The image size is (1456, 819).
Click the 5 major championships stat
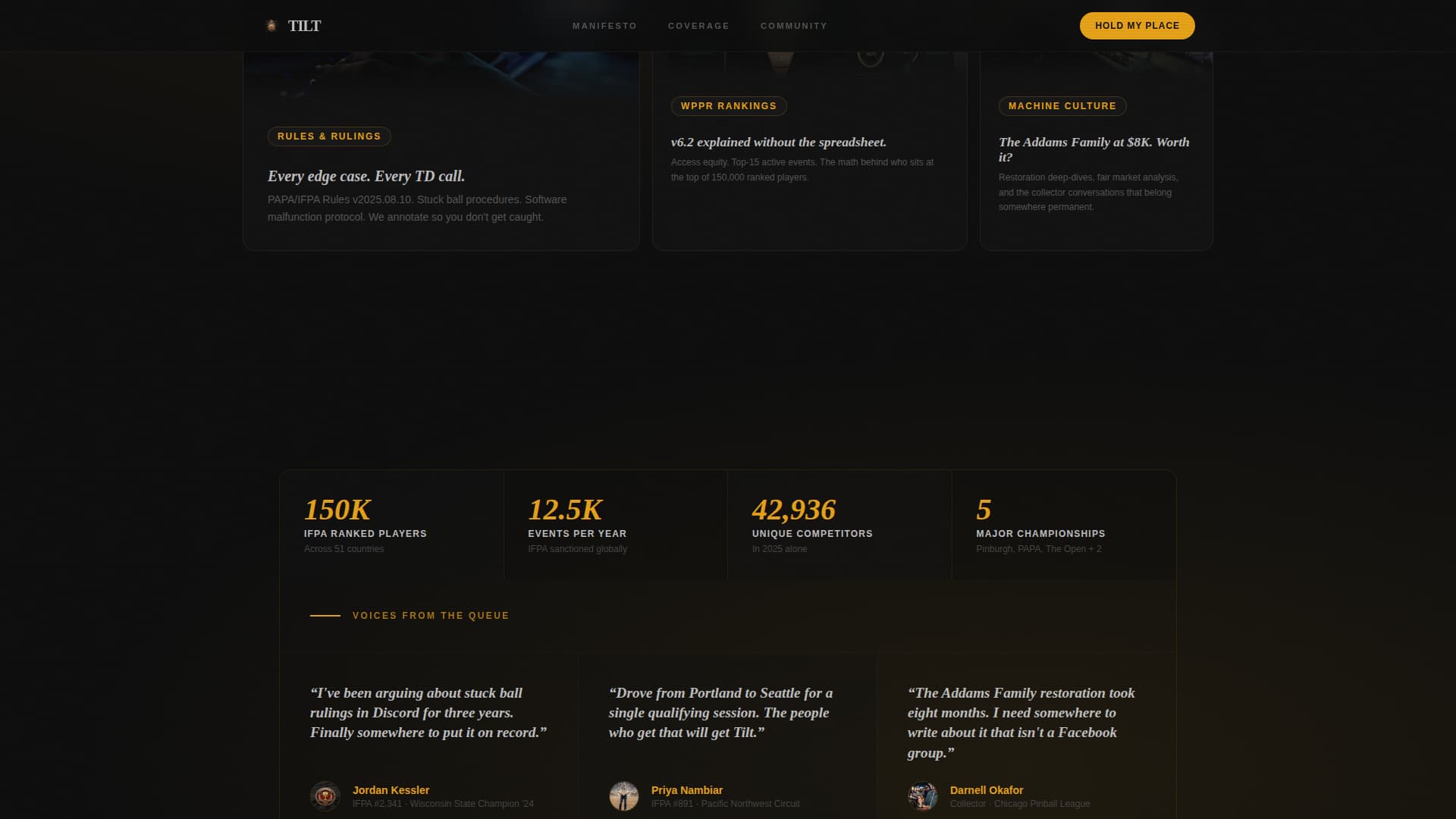click(984, 510)
